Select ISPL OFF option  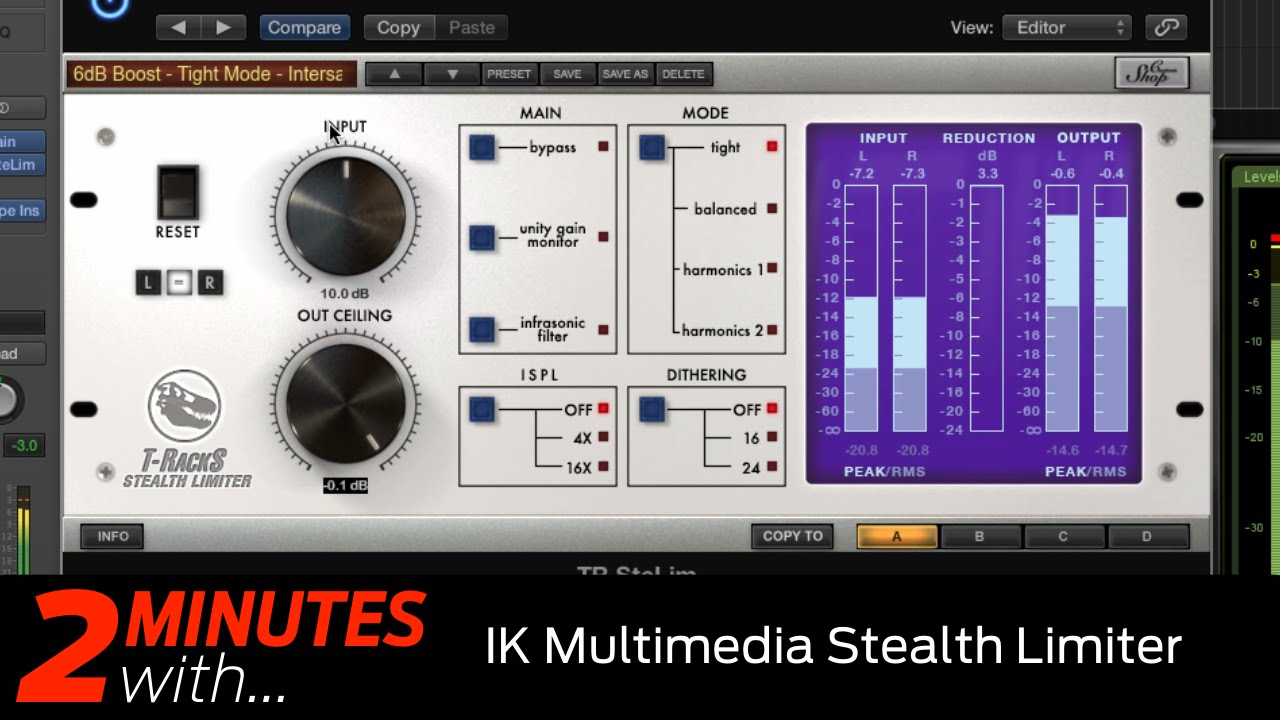[x=603, y=409]
